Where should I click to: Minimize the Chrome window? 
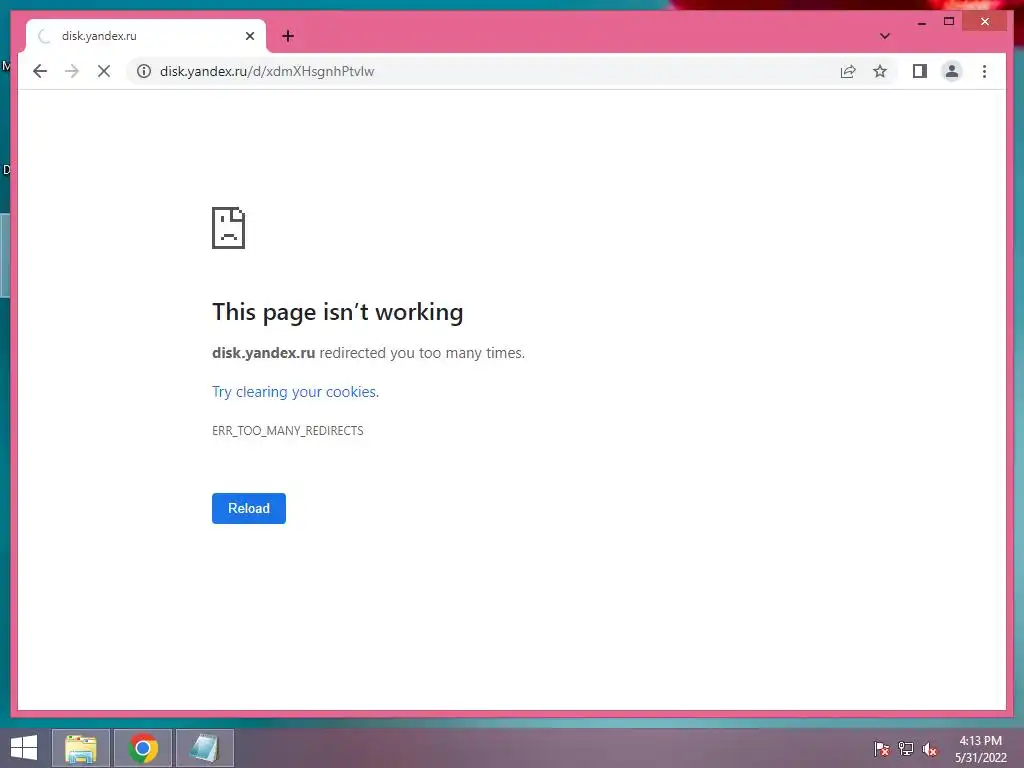(921, 22)
